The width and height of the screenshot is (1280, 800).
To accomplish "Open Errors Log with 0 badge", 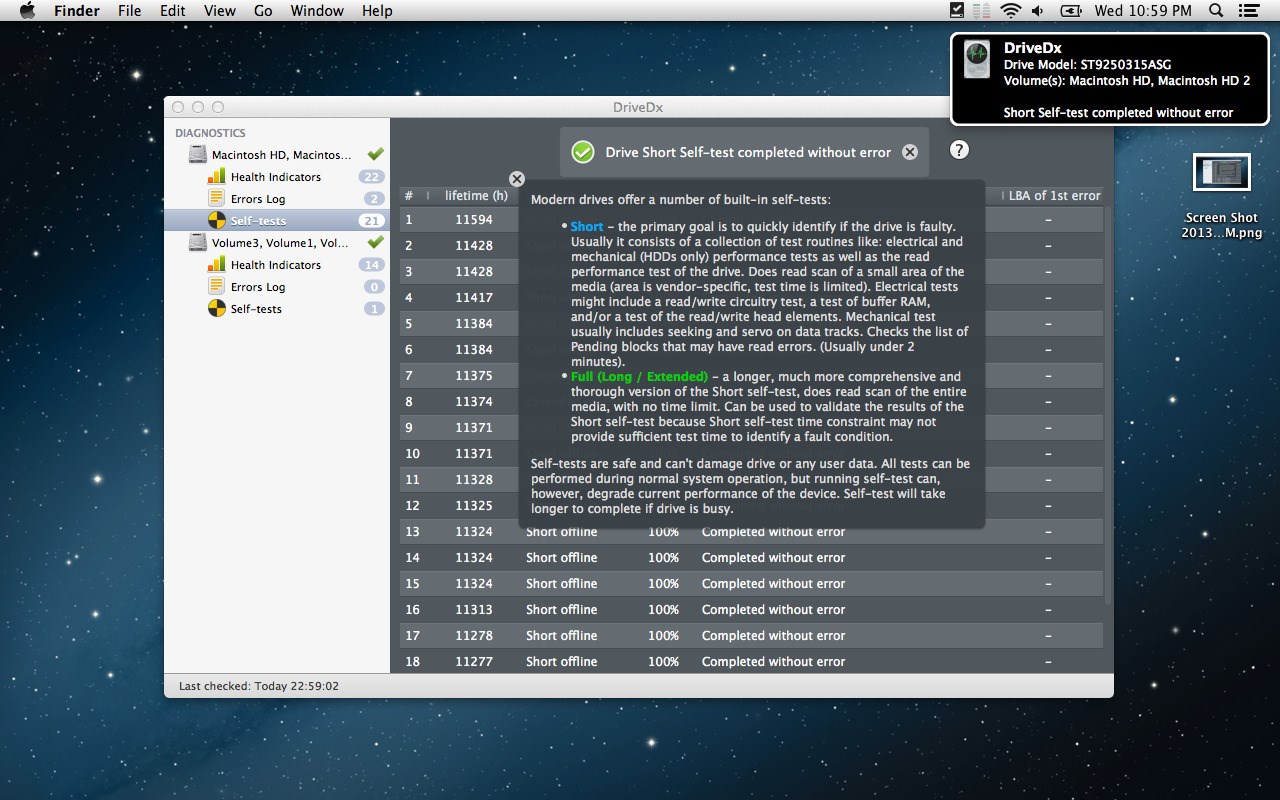I will (x=276, y=287).
